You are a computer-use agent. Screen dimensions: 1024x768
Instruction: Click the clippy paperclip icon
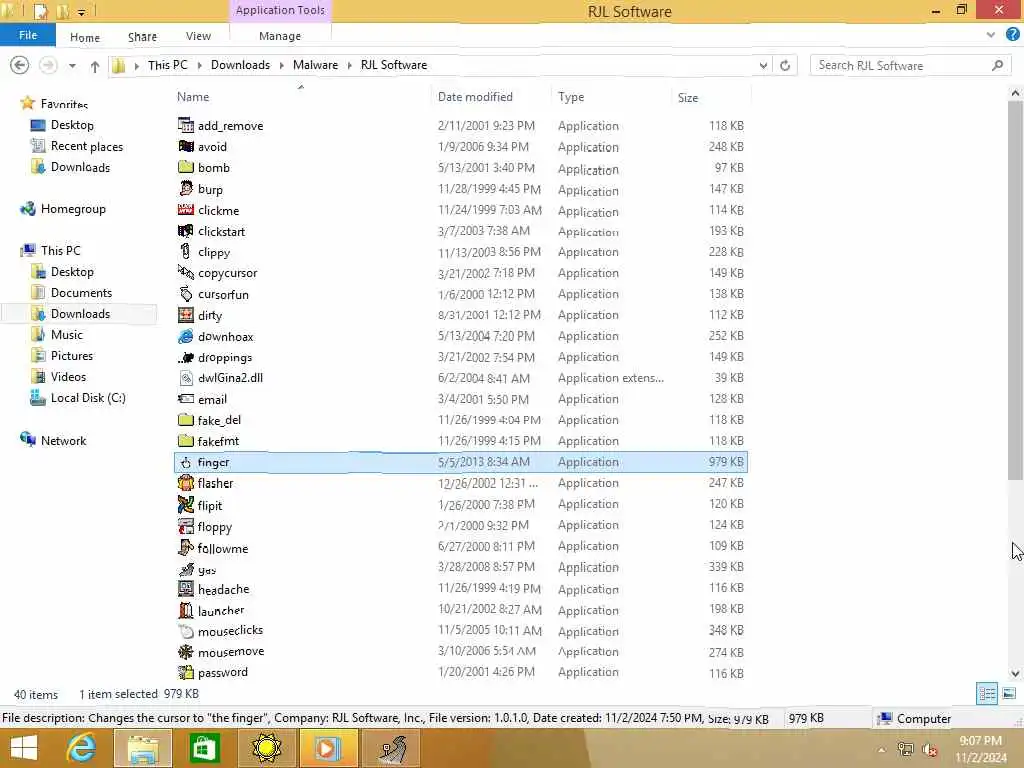[186, 251]
